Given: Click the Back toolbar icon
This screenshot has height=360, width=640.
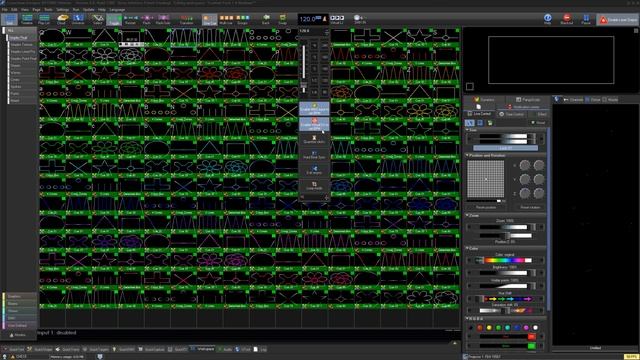Looking at the screenshot, I should 266,19.
